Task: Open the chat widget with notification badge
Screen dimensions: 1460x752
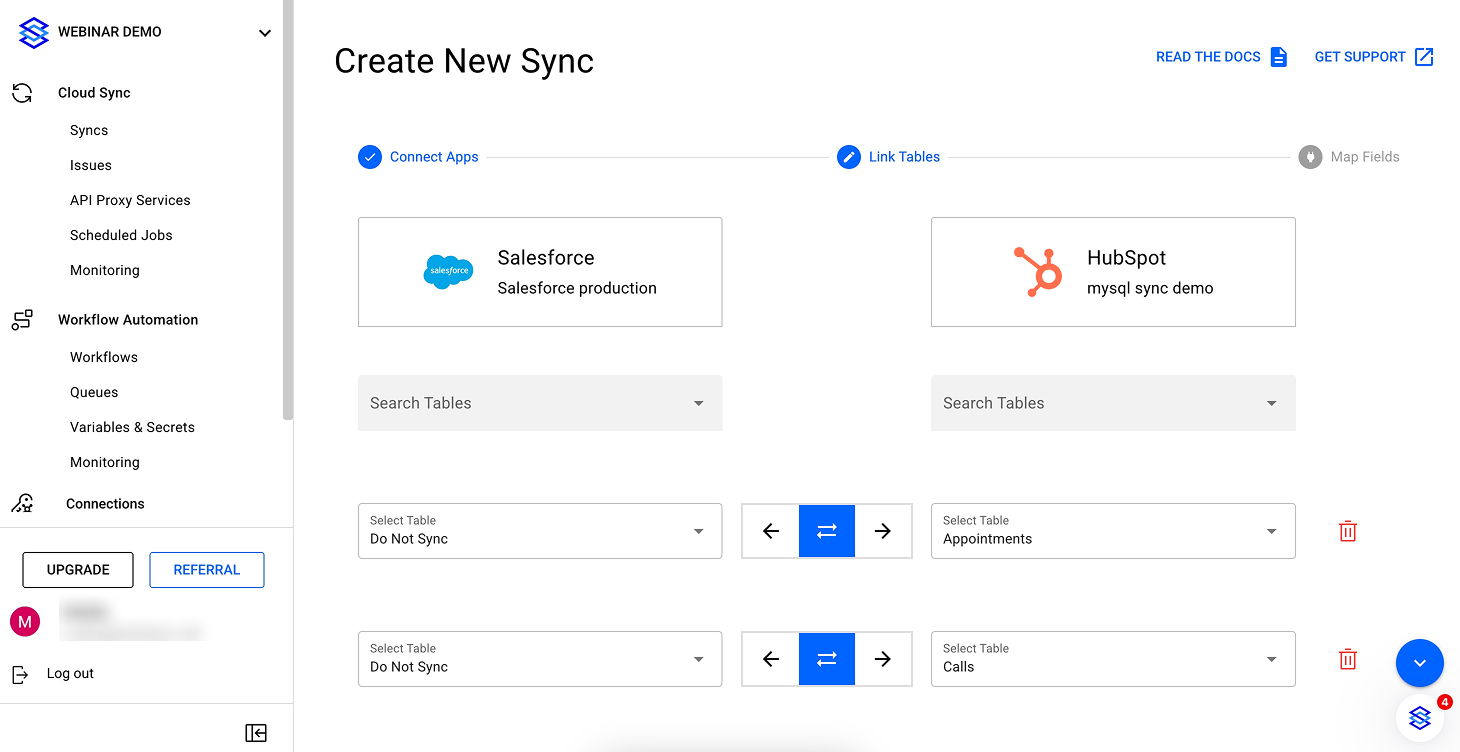Action: click(x=1420, y=717)
